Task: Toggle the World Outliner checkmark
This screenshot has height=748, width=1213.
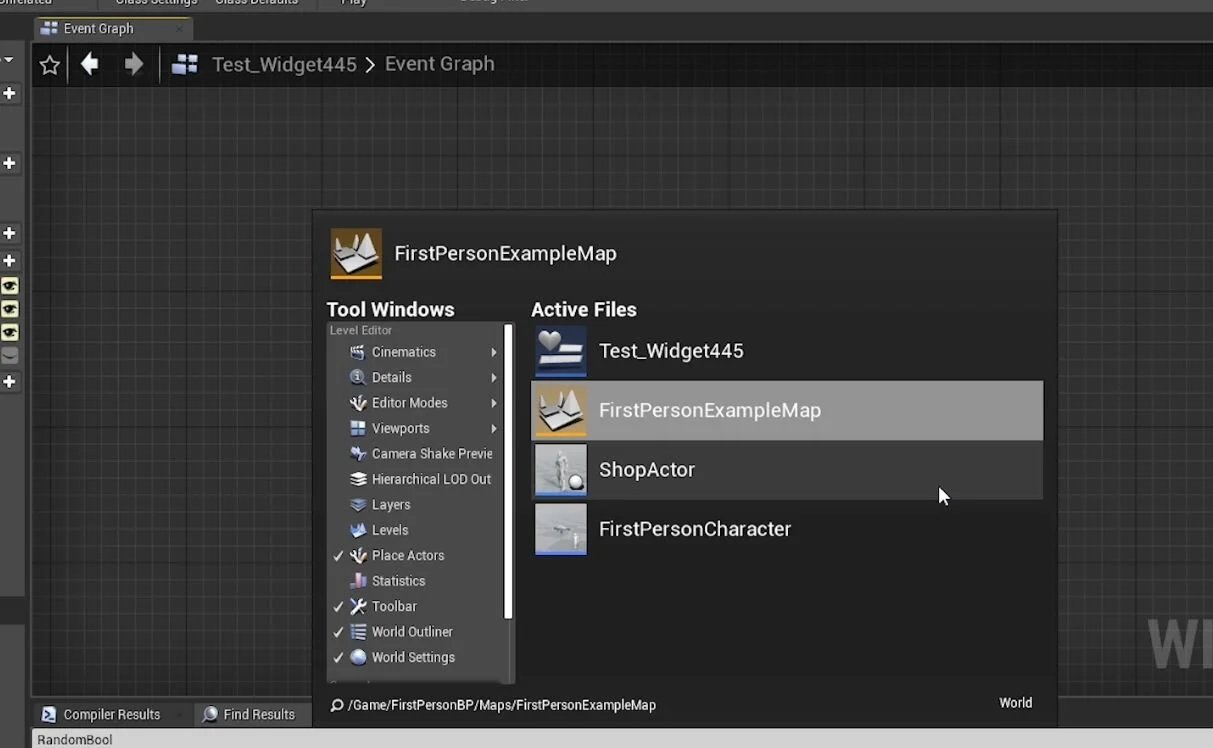Action: tap(339, 631)
